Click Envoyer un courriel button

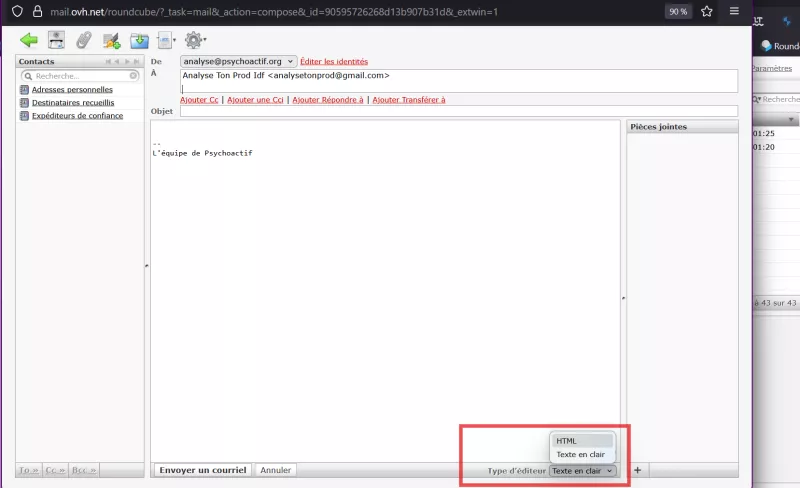pos(203,470)
